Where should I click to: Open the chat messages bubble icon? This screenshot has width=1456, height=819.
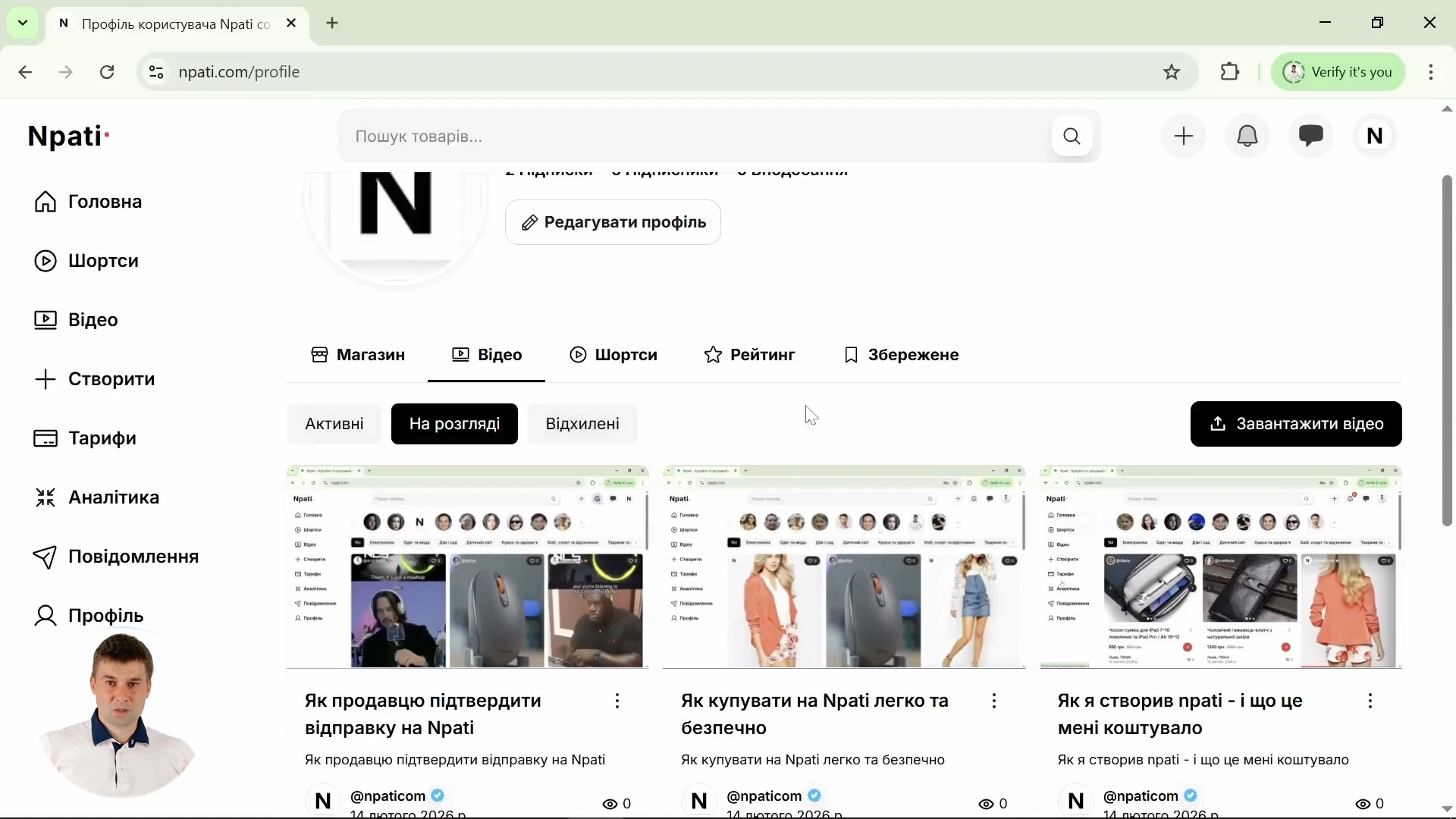coord(1311,136)
